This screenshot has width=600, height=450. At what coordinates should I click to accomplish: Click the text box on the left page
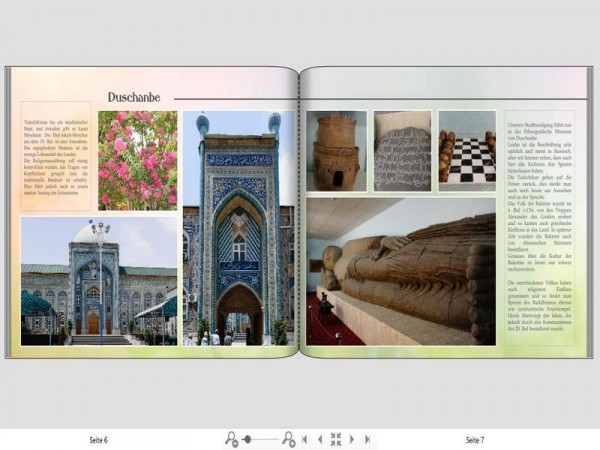coord(55,156)
